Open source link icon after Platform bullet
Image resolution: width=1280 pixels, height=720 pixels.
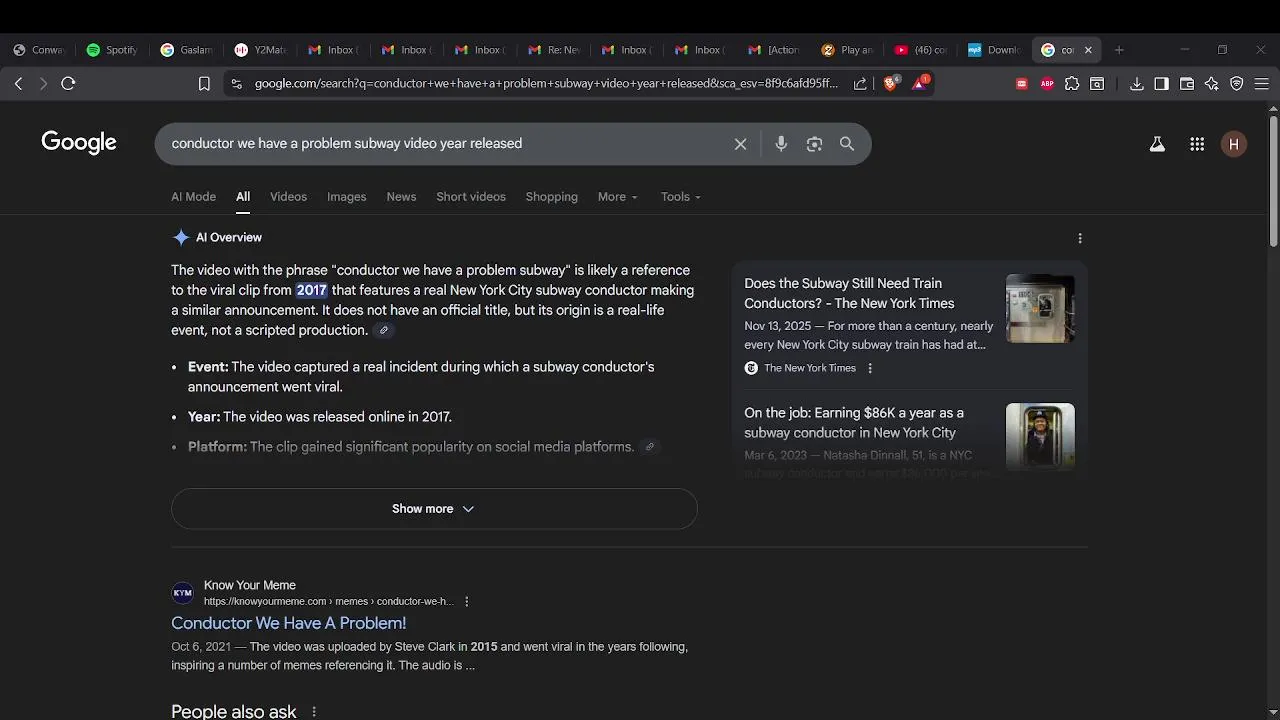649,447
